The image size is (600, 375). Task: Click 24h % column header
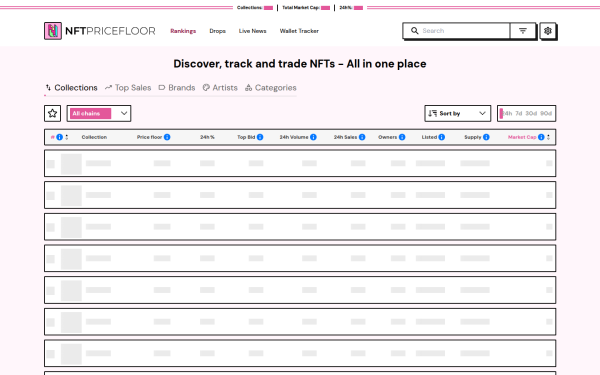click(207, 137)
